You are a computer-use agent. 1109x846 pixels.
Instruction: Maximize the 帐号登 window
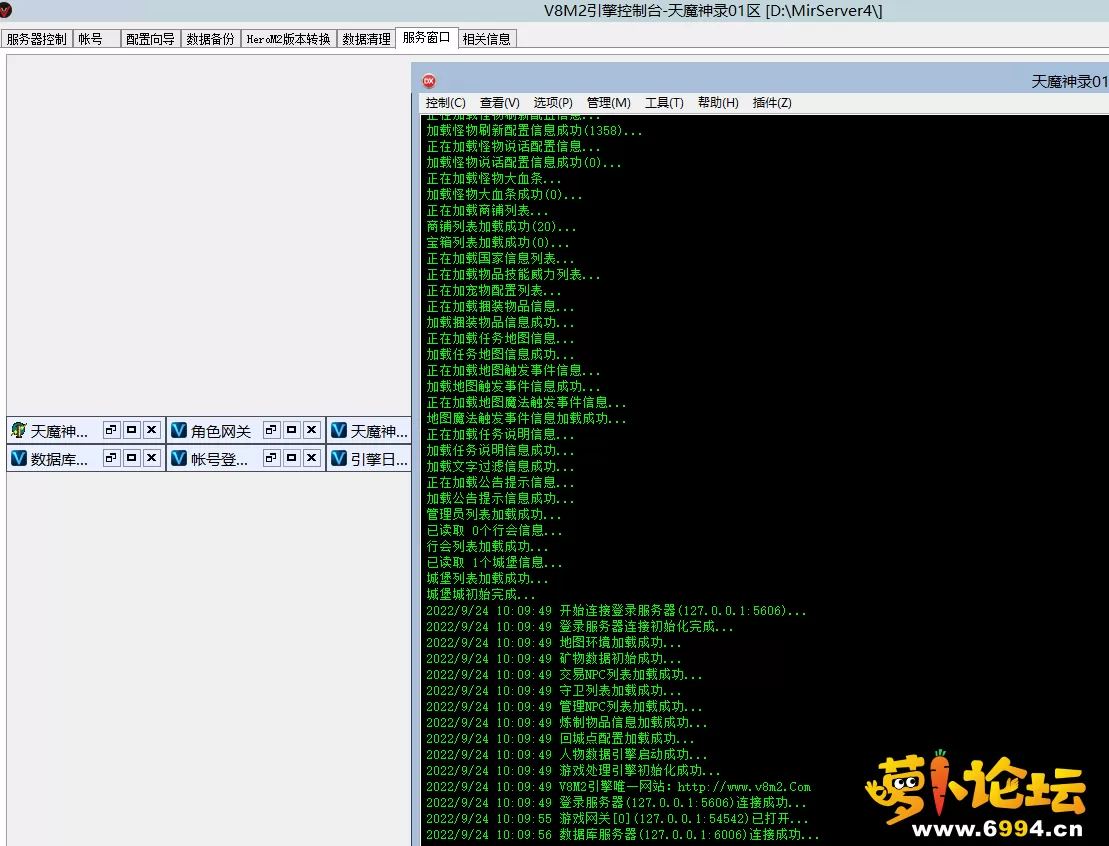(x=291, y=458)
